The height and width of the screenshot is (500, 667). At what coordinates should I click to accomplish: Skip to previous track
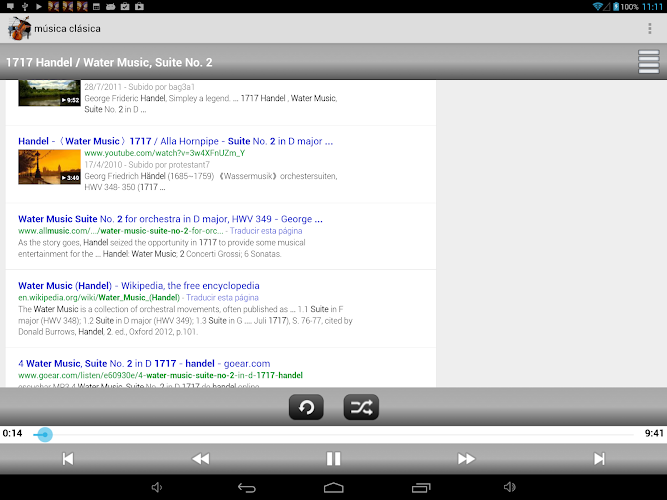tap(68, 459)
